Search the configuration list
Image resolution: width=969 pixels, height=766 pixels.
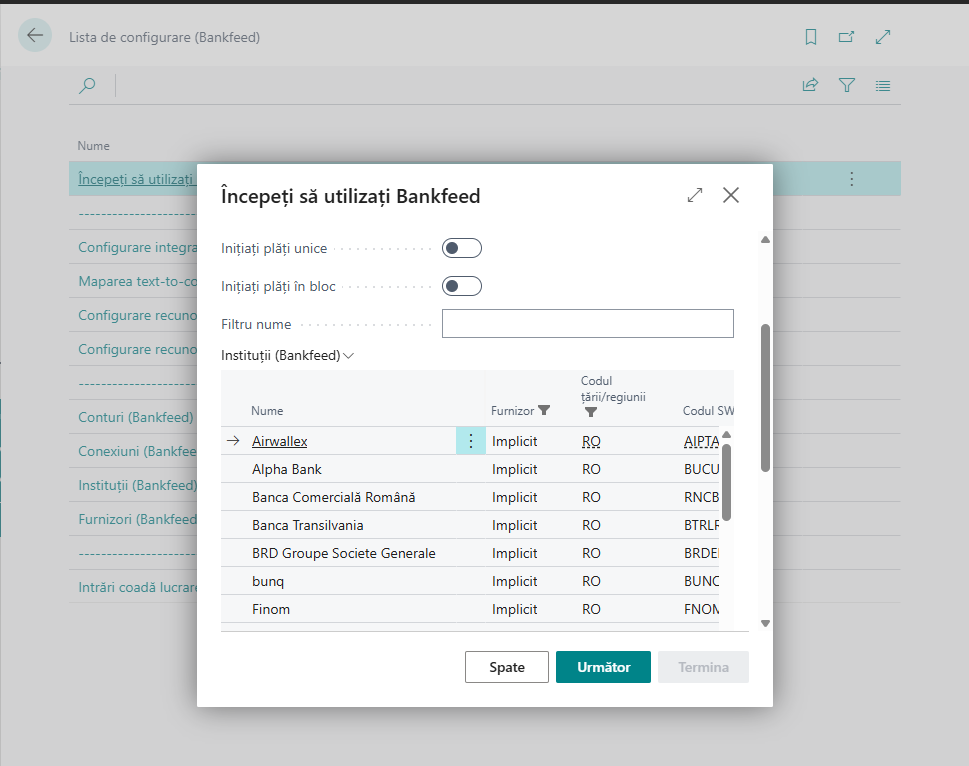(87, 85)
